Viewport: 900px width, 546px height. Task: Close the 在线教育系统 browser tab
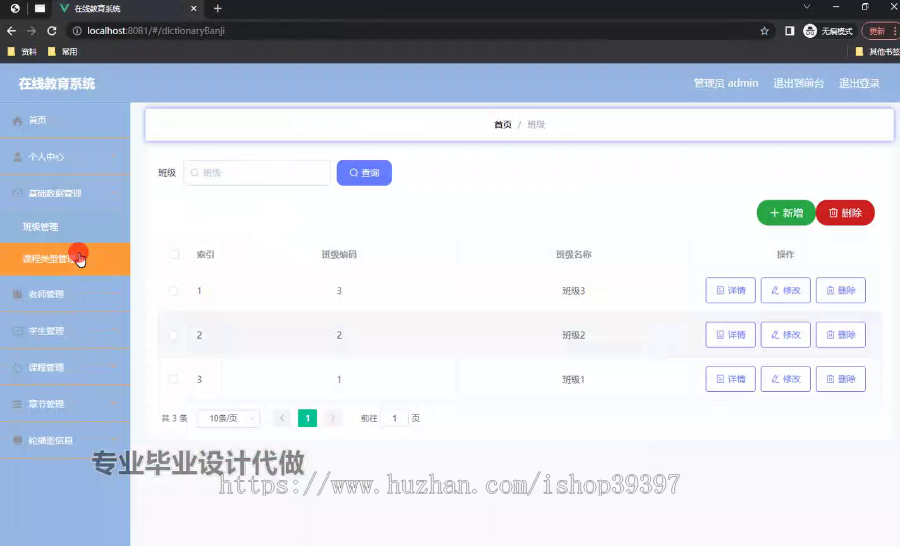click(x=193, y=9)
